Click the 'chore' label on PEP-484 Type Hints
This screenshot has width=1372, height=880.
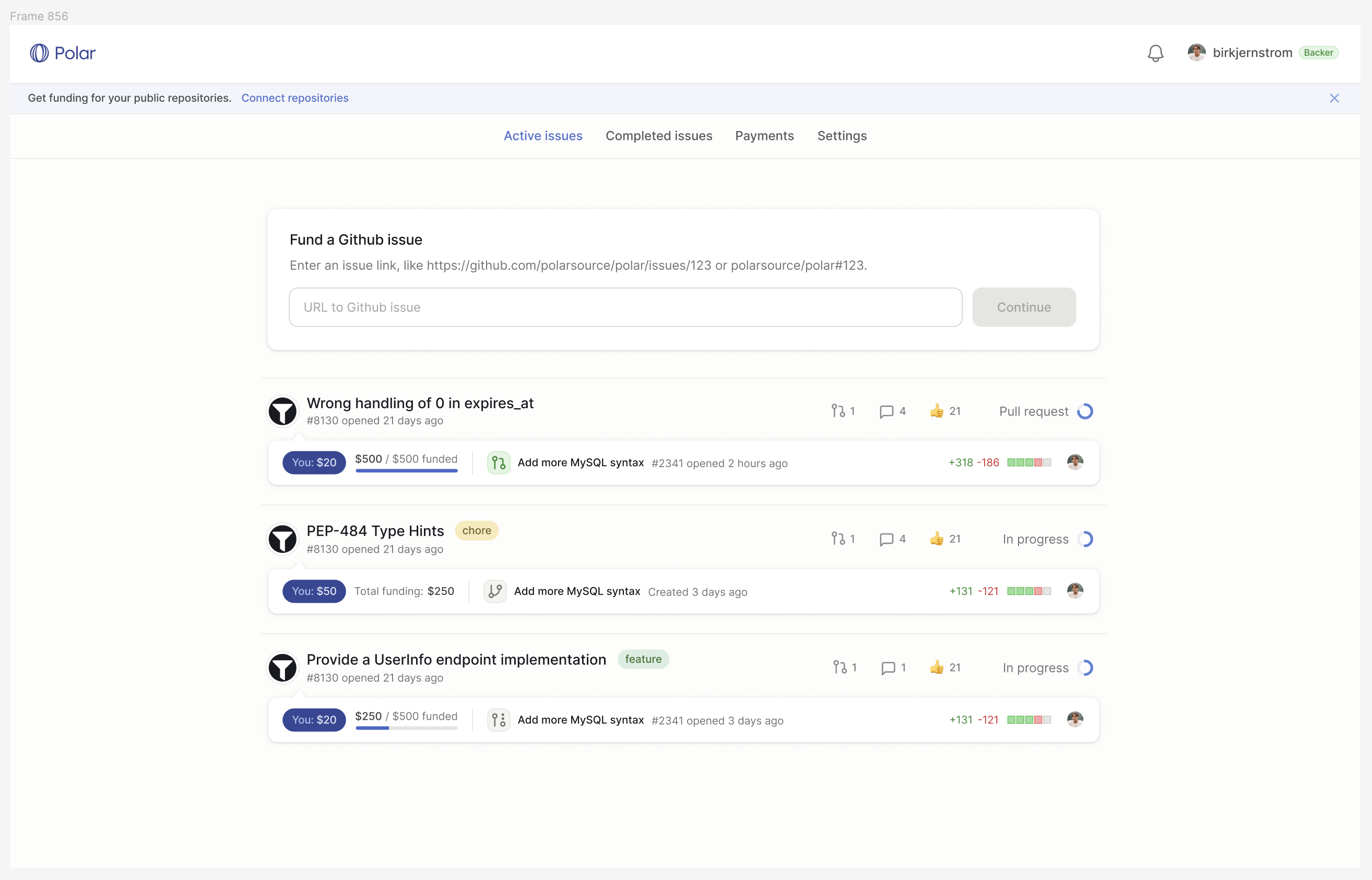click(477, 530)
